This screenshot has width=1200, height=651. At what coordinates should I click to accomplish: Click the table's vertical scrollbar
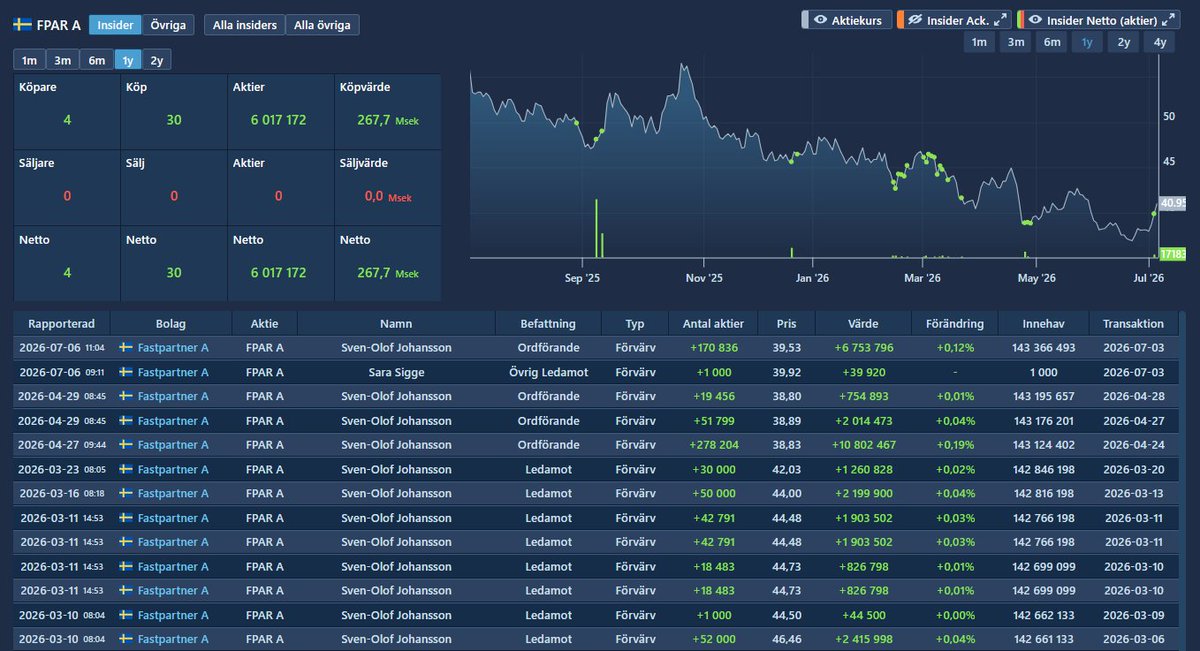(1183, 480)
